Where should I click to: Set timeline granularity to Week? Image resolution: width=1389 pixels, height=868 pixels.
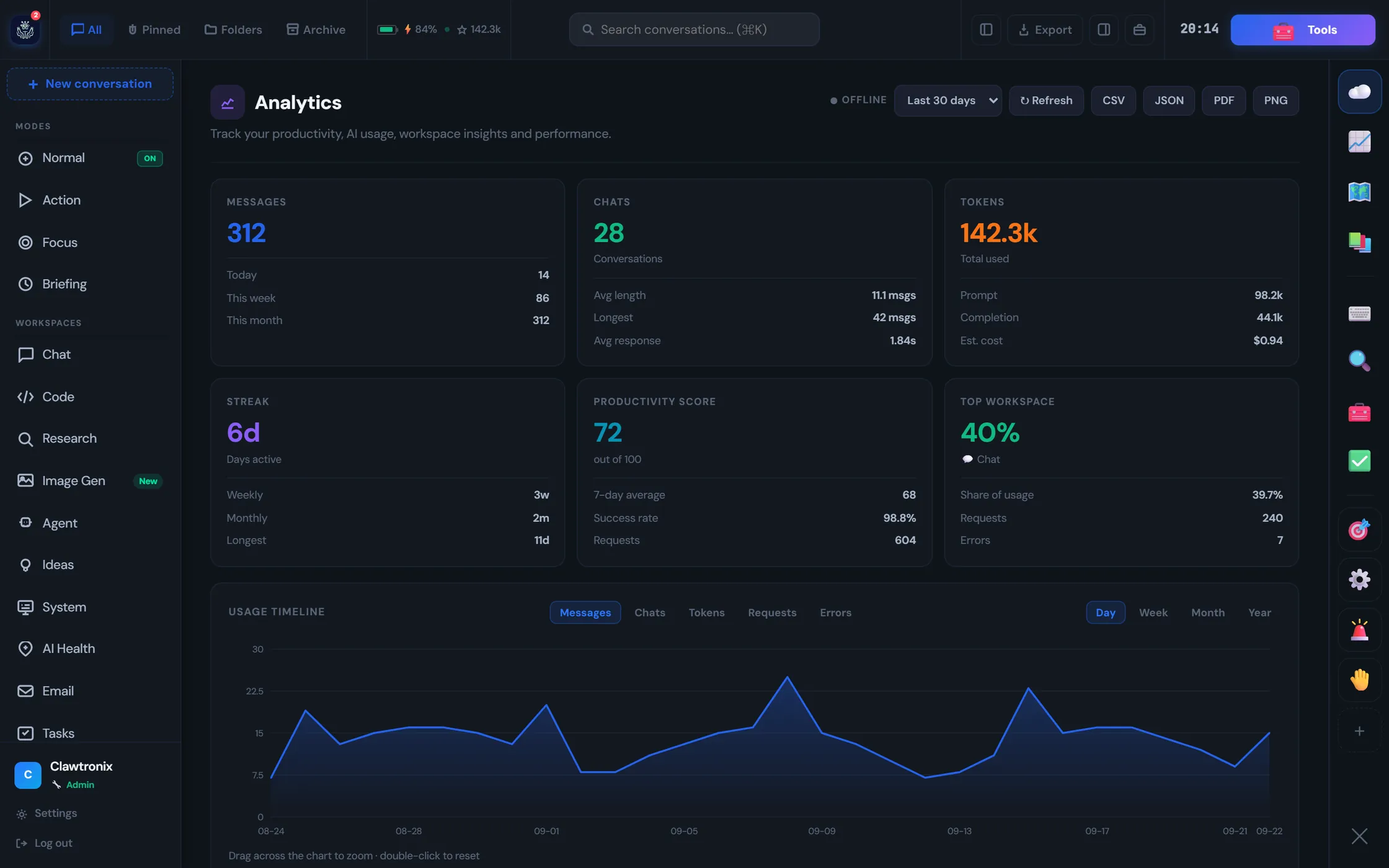(x=1153, y=613)
